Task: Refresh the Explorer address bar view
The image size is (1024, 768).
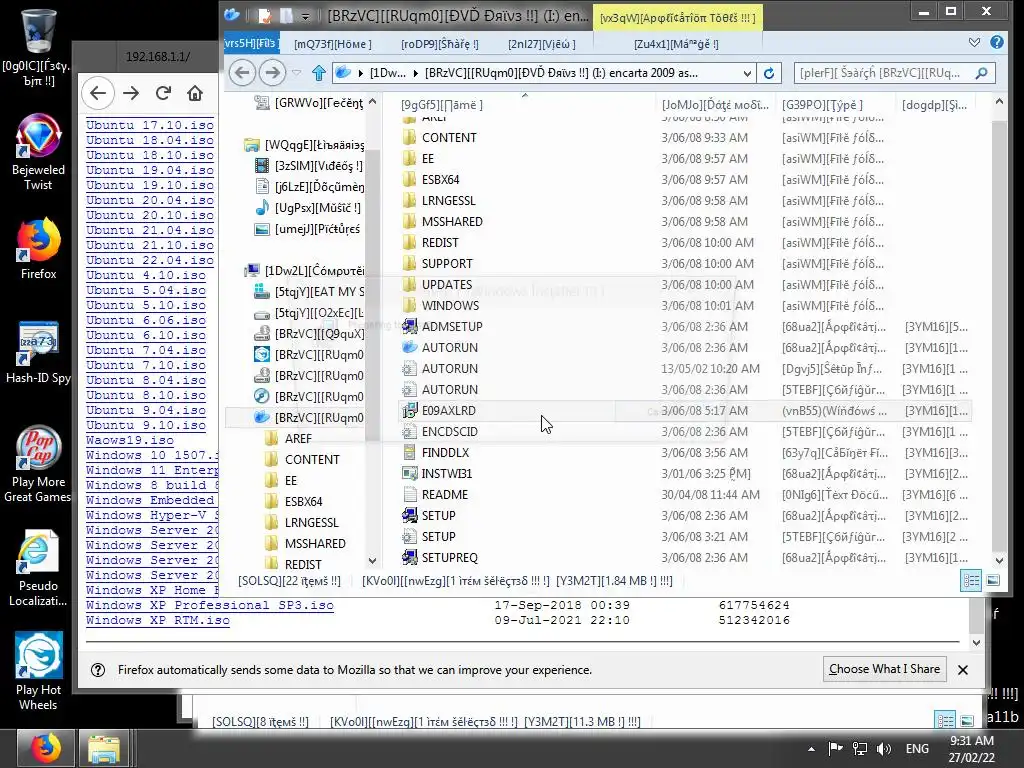Action: click(769, 73)
